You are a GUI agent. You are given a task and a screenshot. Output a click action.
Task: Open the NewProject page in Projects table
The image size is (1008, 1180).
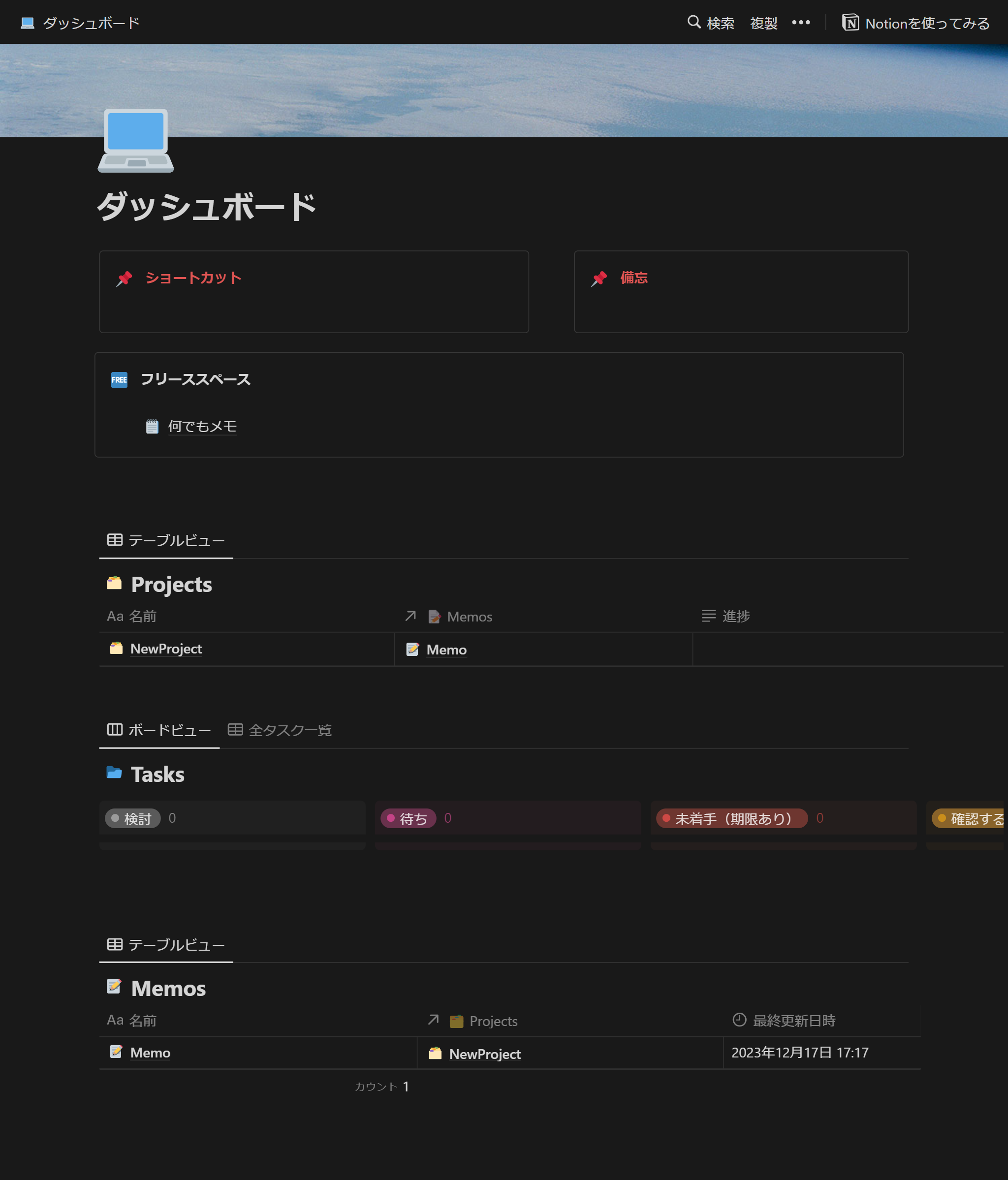tap(166, 649)
